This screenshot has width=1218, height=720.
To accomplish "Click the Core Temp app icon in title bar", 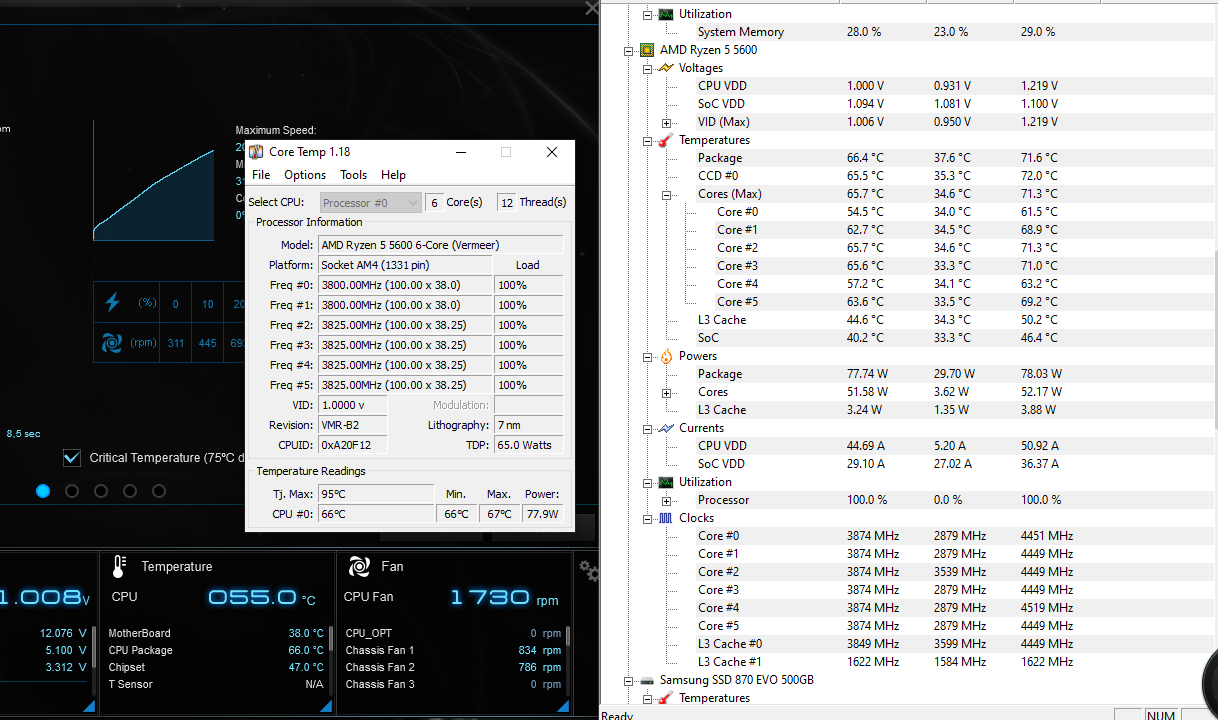I will coord(256,152).
